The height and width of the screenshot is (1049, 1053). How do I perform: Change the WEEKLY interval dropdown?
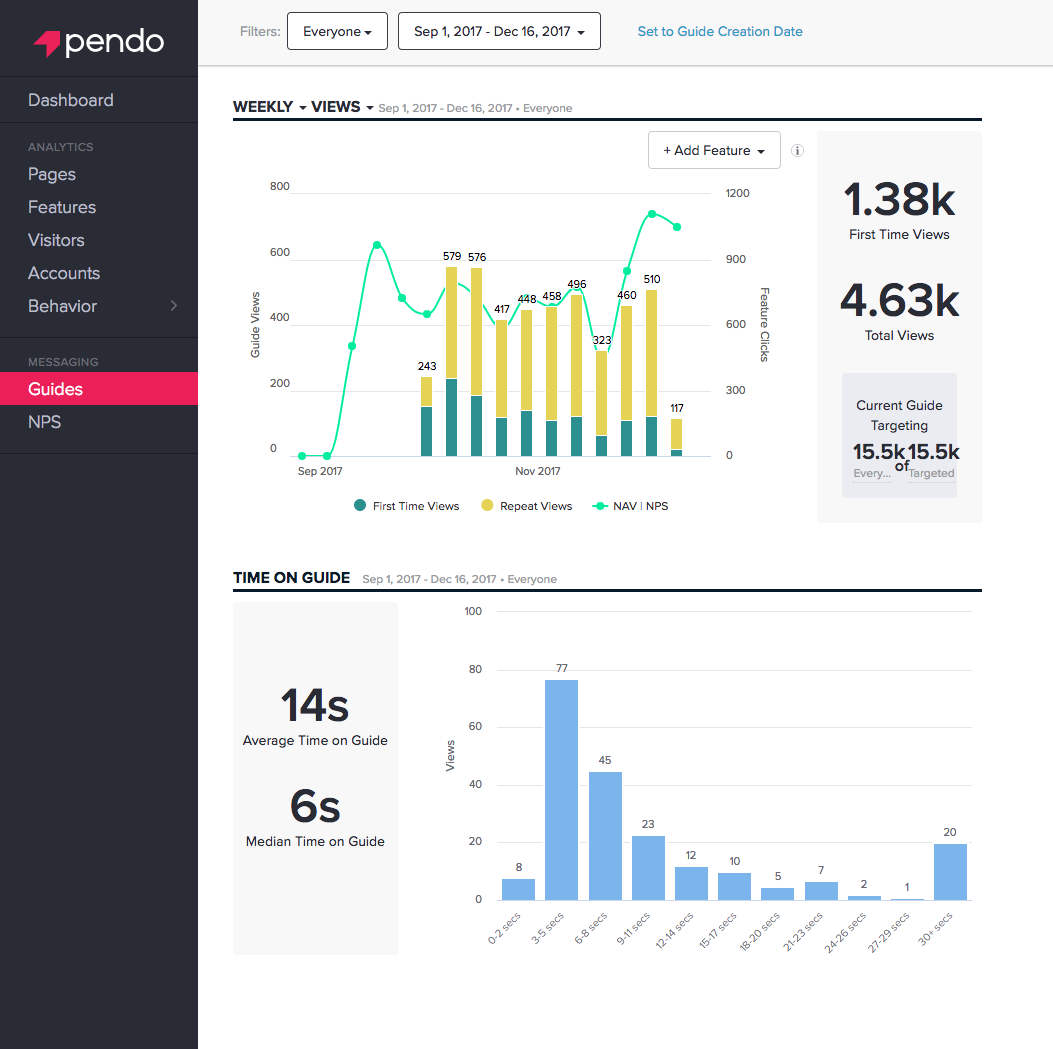(x=270, y=107)
